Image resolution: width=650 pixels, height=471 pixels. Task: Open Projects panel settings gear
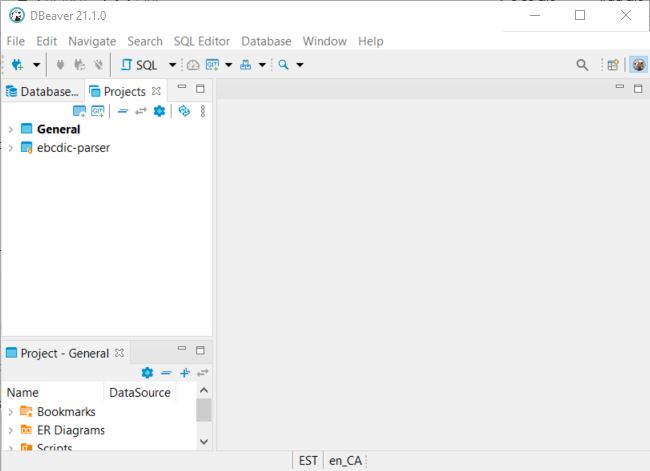pos(159,111)
